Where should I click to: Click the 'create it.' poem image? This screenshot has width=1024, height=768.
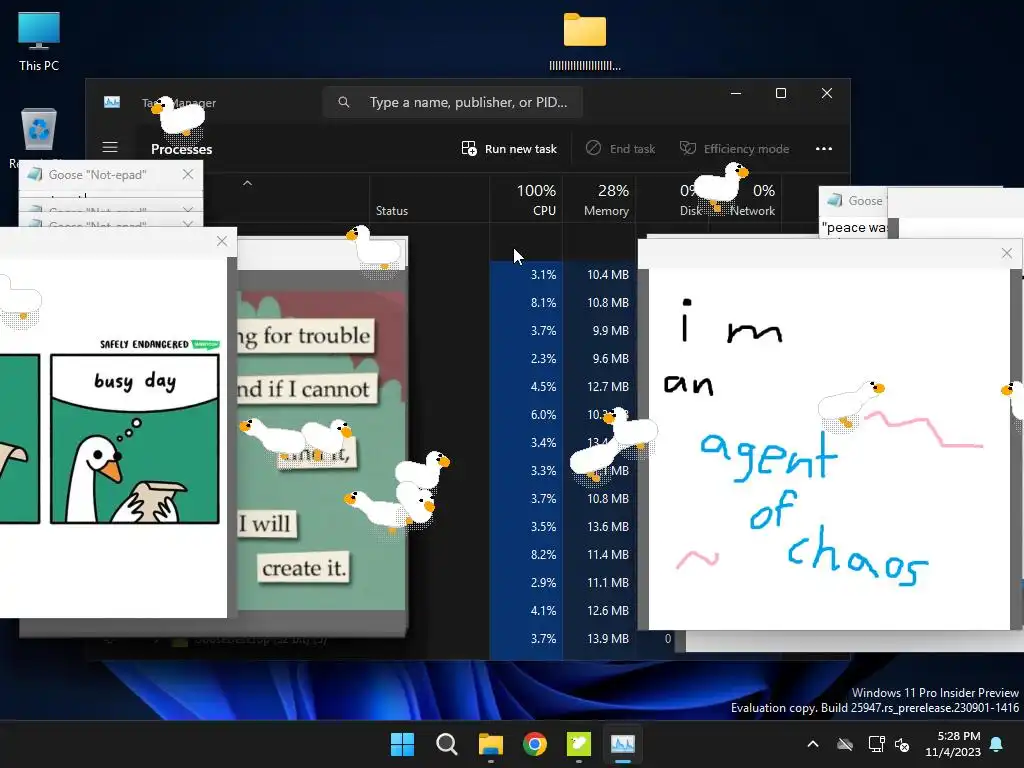click(304, 568)
